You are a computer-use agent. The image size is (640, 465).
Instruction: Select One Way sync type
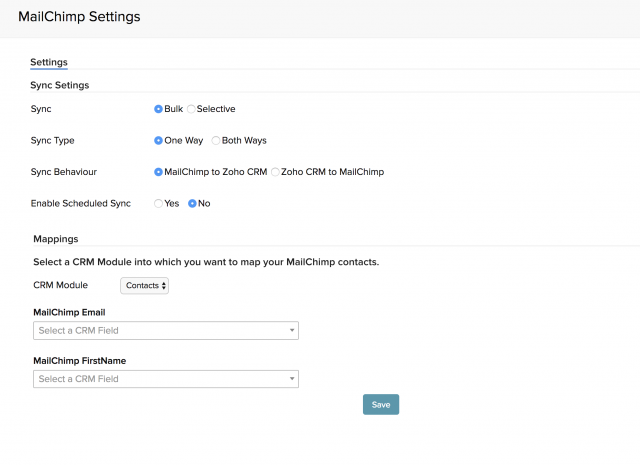click(x=159, y=141)
